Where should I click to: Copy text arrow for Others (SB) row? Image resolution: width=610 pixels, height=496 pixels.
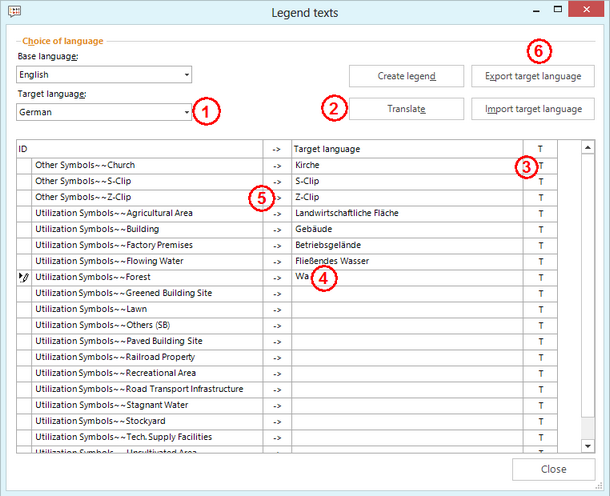[277, 326]
